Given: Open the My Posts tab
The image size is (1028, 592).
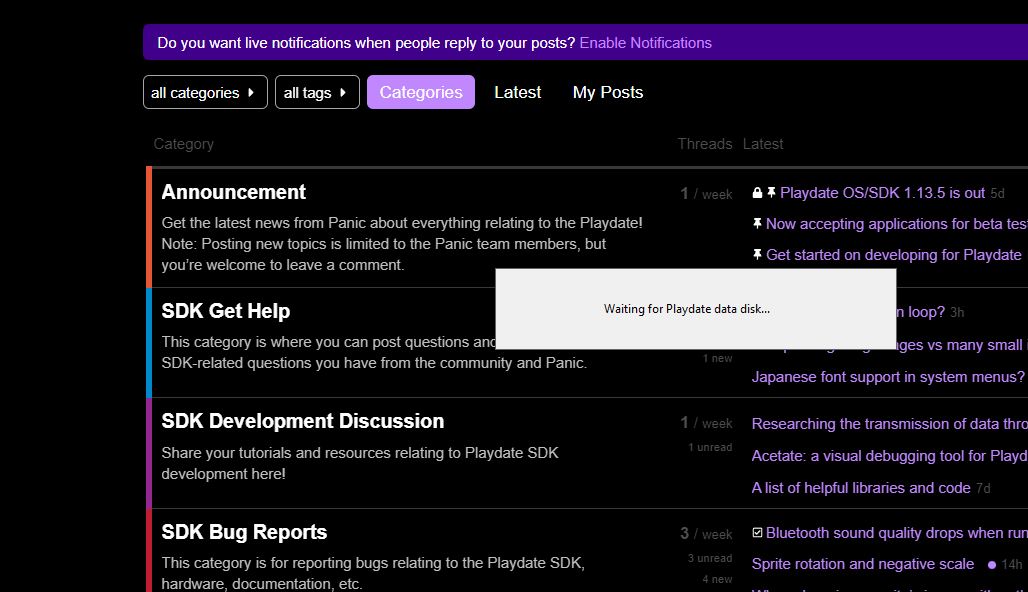Looking at the screenshot, I should (608, 92).
